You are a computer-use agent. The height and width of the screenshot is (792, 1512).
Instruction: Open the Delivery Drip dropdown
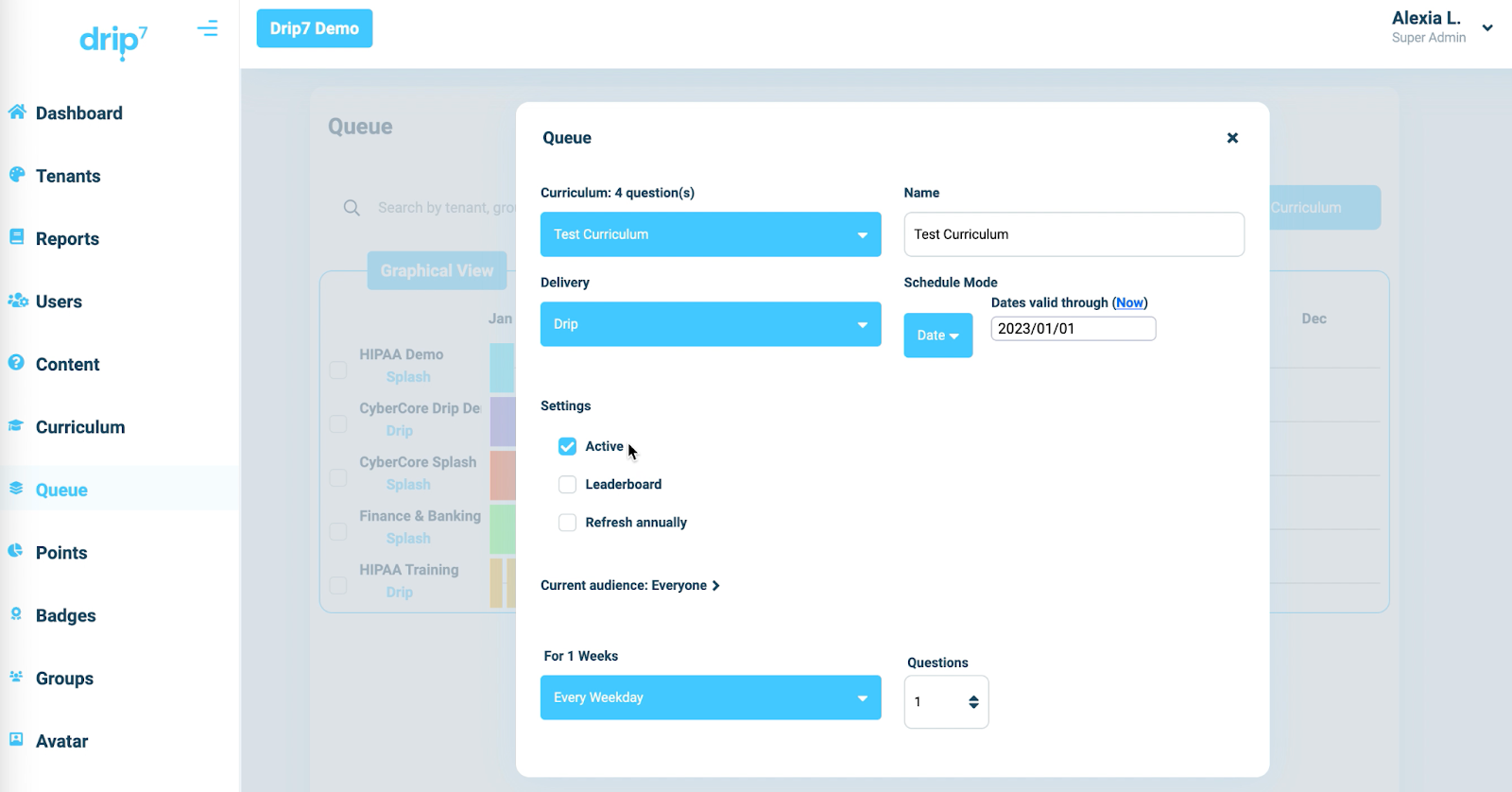(x=711, y=324)
